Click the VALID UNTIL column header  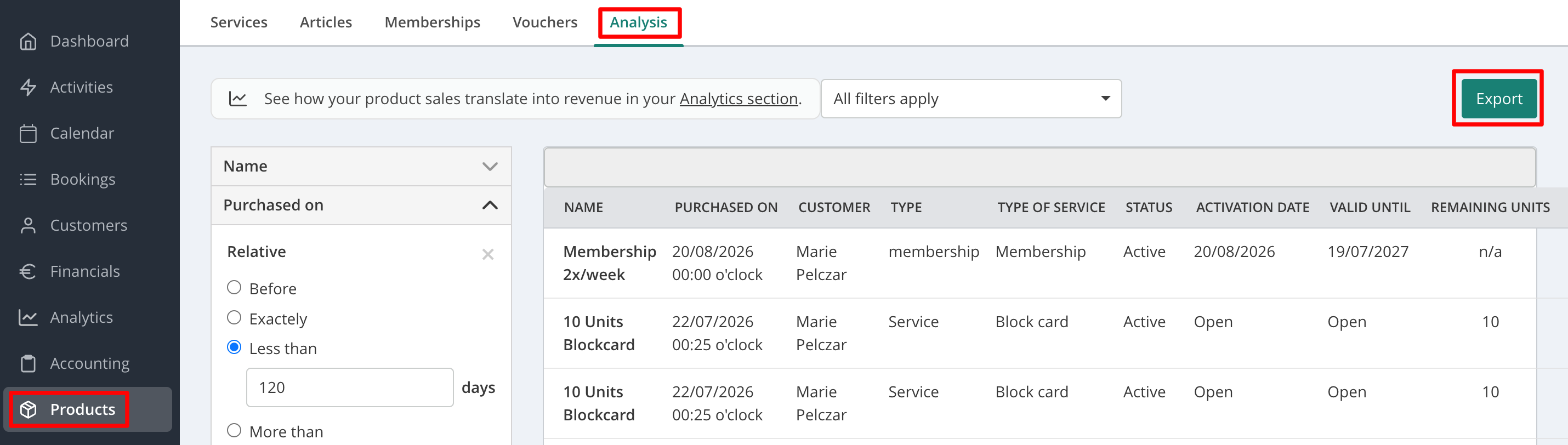point(1370,208)
